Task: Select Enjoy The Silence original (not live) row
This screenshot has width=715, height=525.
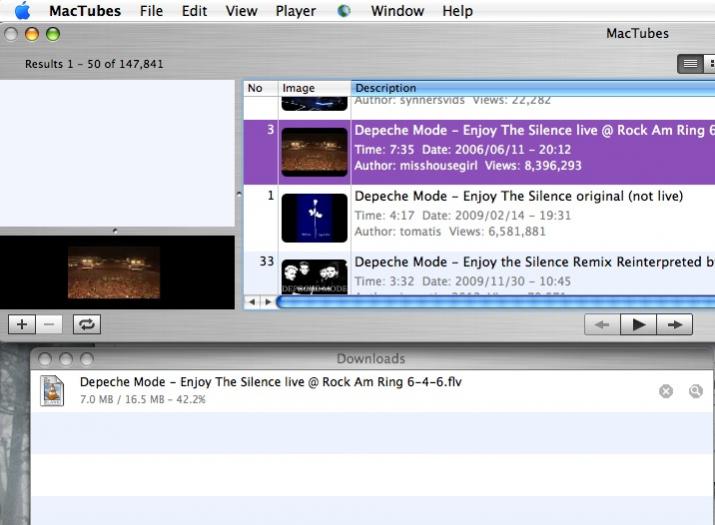Action: [479, 218]
